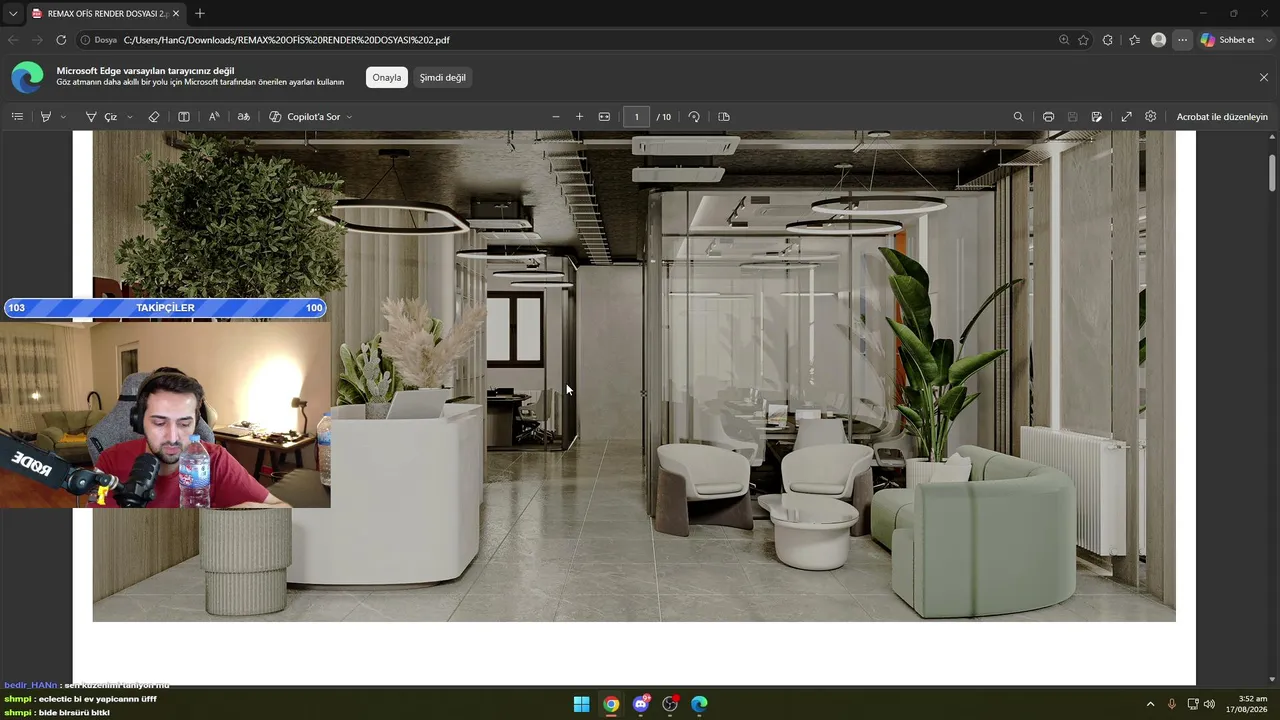Image resolution: width=1280 pixels, height=720 pixels.
Task: Select the highlighter tool
Action: (x=45, y=117)
